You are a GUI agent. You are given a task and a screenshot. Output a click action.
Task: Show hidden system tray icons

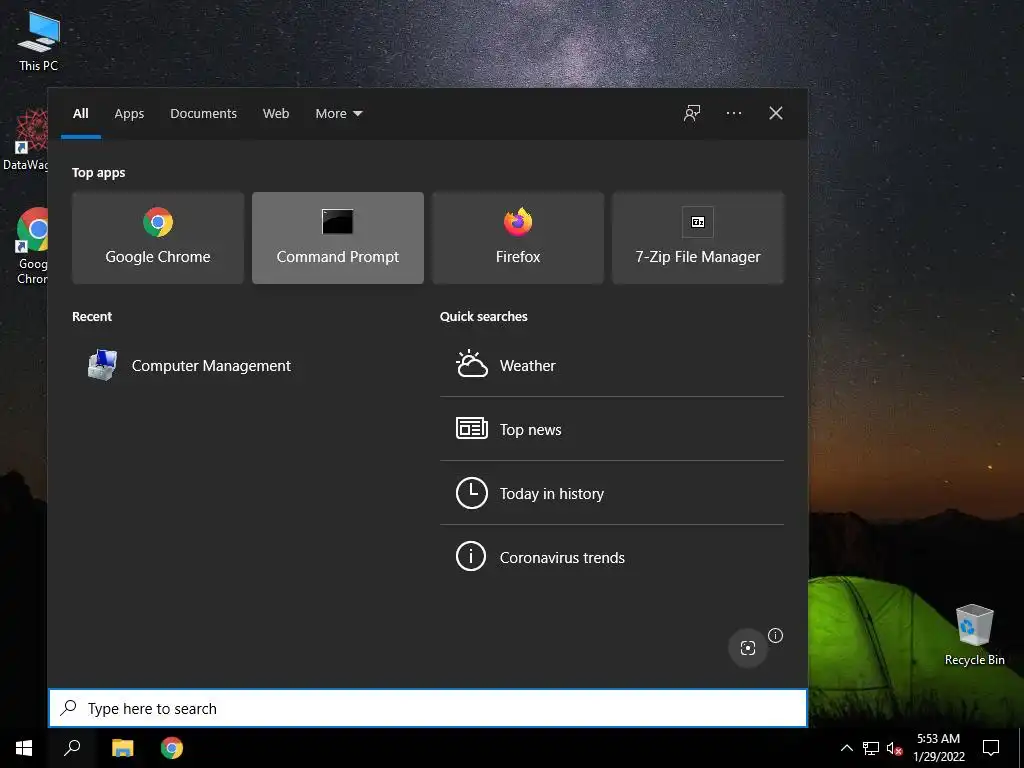846,748
